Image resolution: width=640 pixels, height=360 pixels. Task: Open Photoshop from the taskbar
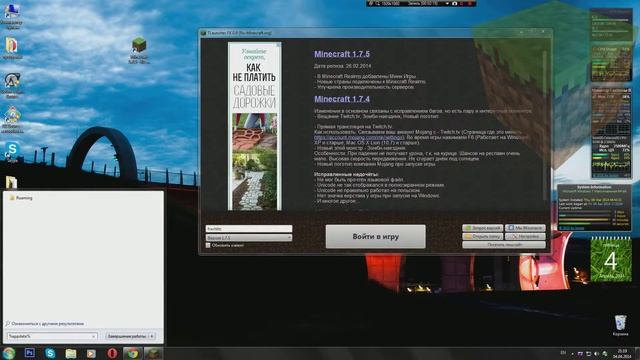[x=29, y=353]
